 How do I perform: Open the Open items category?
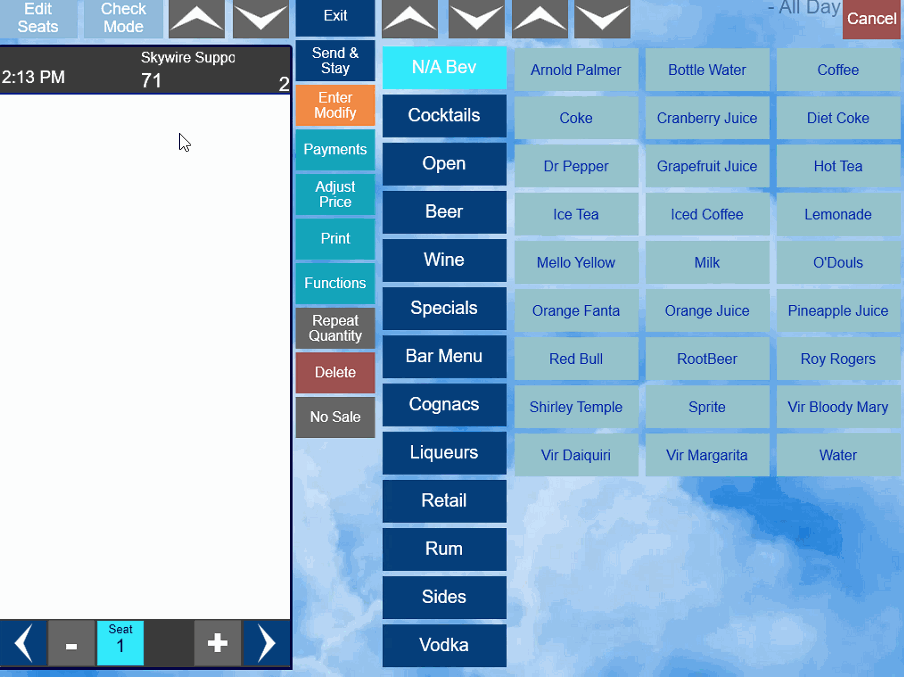(x=444, y=164)
